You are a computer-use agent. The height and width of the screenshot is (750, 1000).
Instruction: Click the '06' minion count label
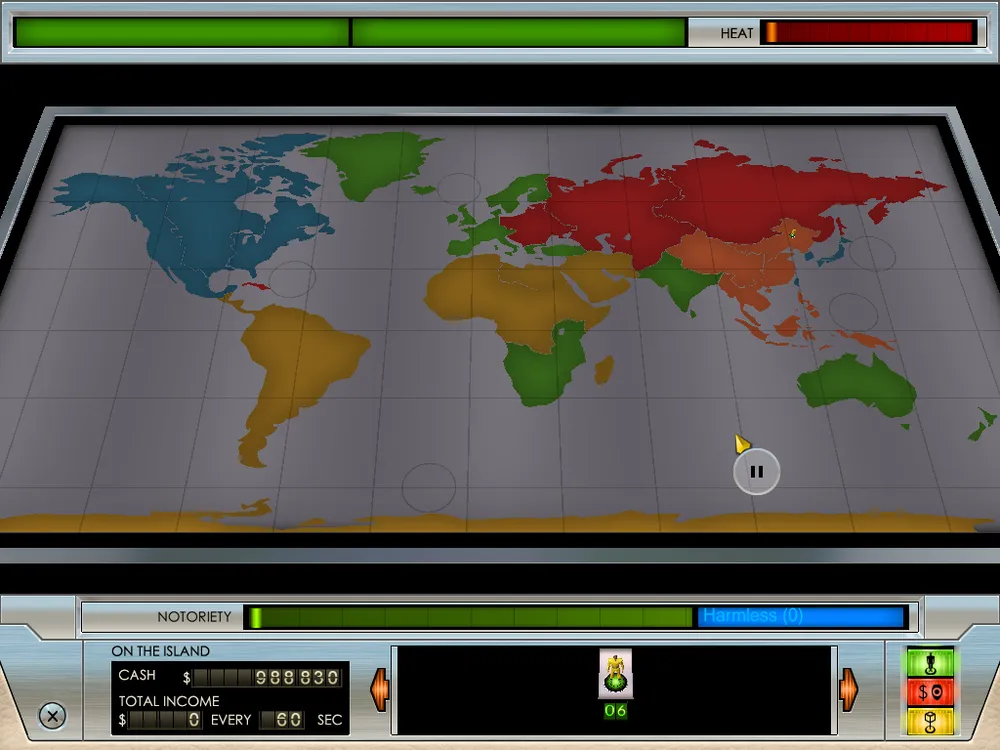615,710
